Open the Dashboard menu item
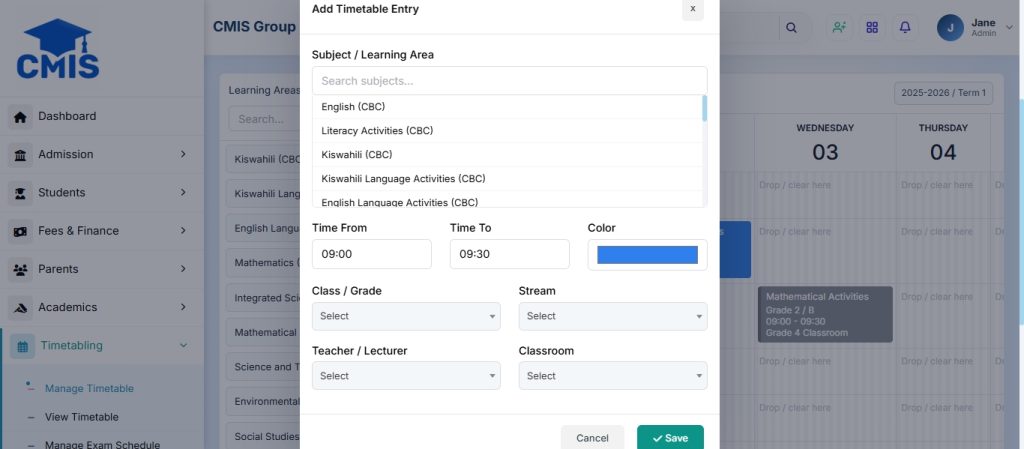 pos(102,116)
